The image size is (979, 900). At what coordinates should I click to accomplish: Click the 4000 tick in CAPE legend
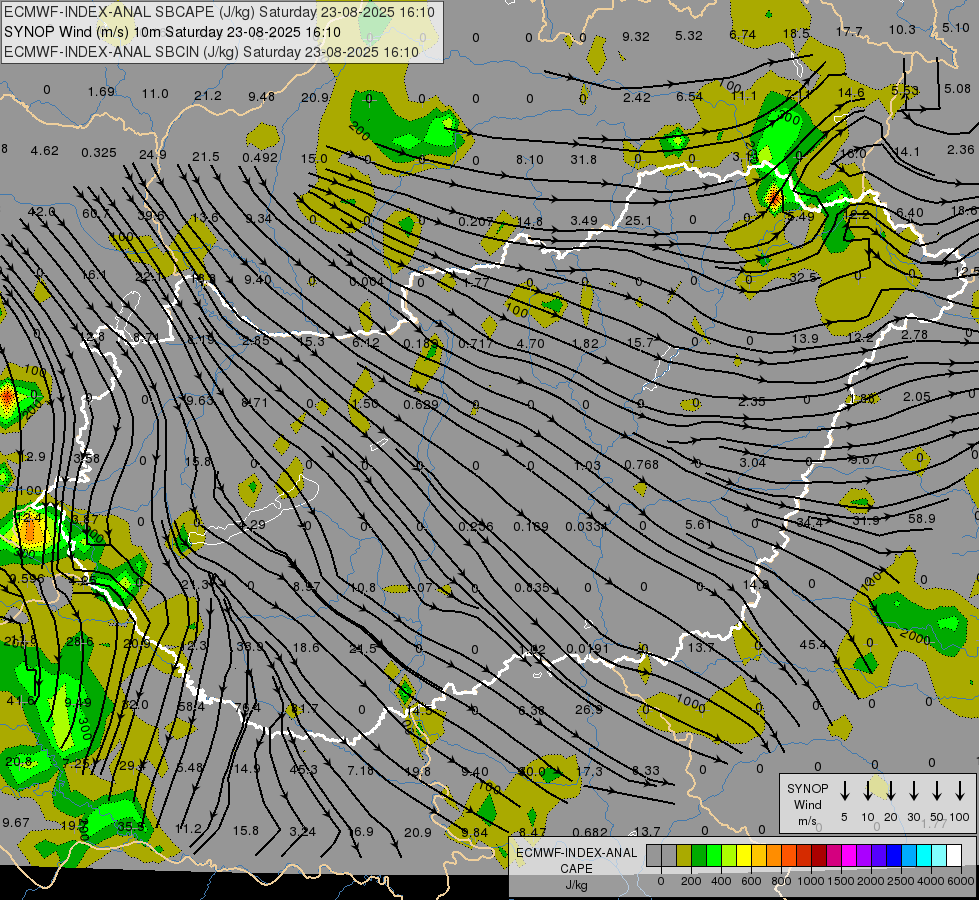[931, 881]
